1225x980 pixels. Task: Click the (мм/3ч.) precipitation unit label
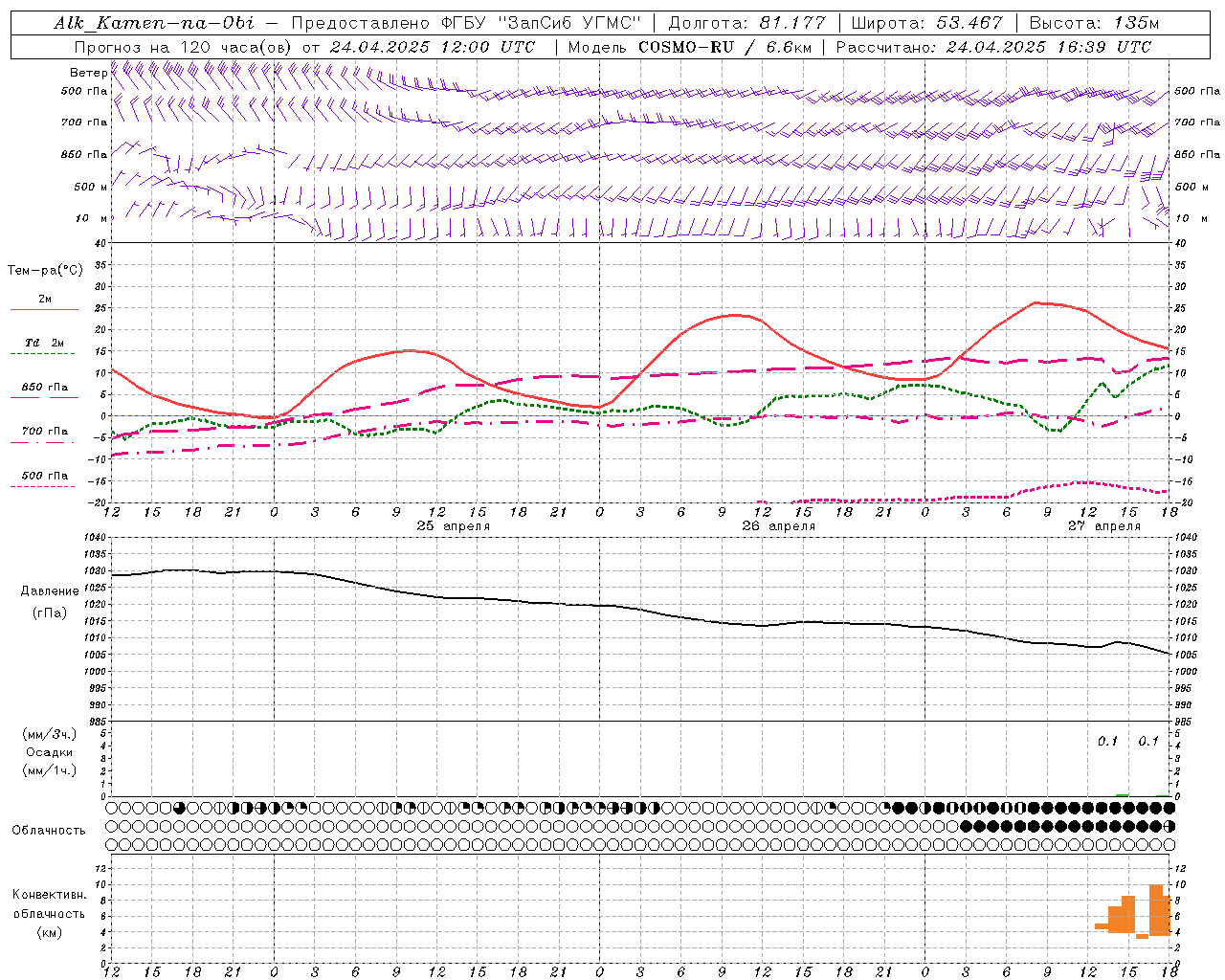(x=49, y=735)
